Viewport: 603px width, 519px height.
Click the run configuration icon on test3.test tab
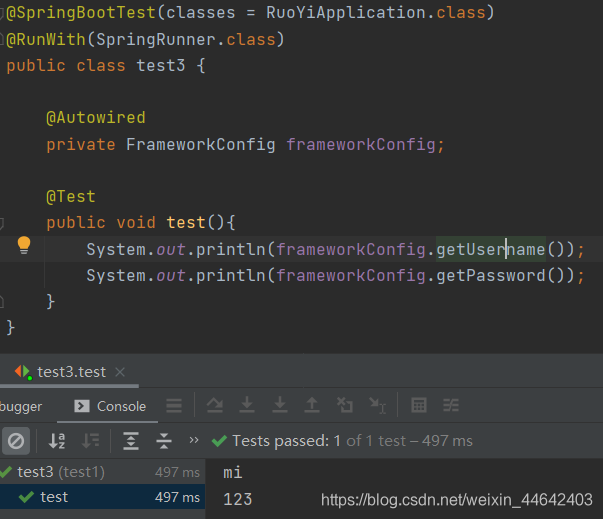(23, 372)
